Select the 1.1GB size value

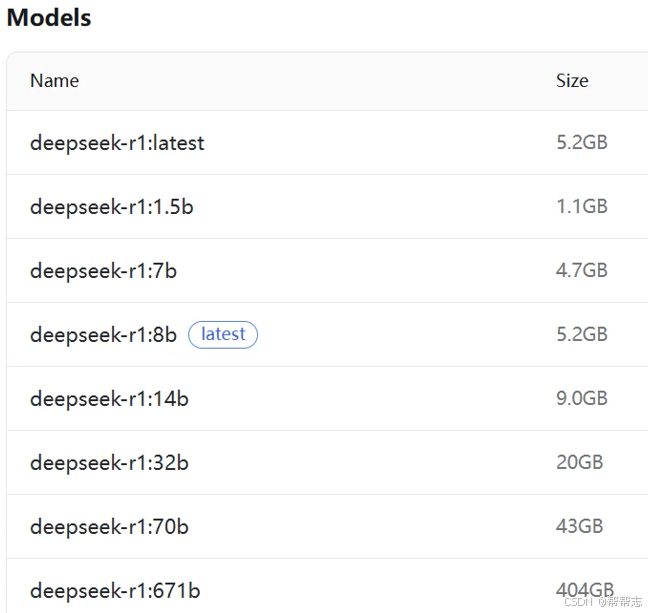[x=582, y=206]
